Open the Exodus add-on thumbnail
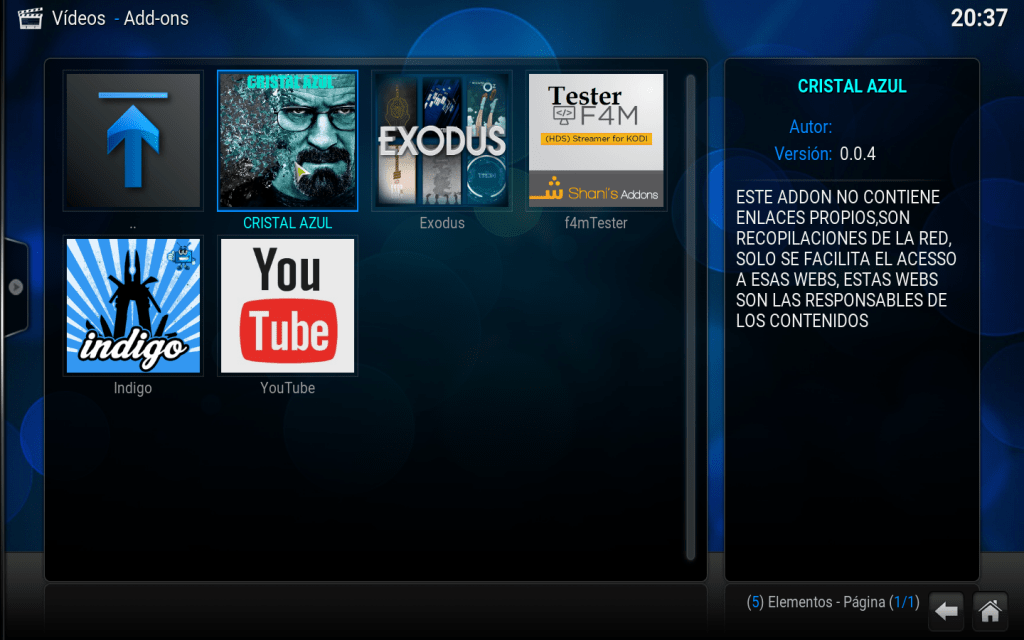 (x=442, y=140)
